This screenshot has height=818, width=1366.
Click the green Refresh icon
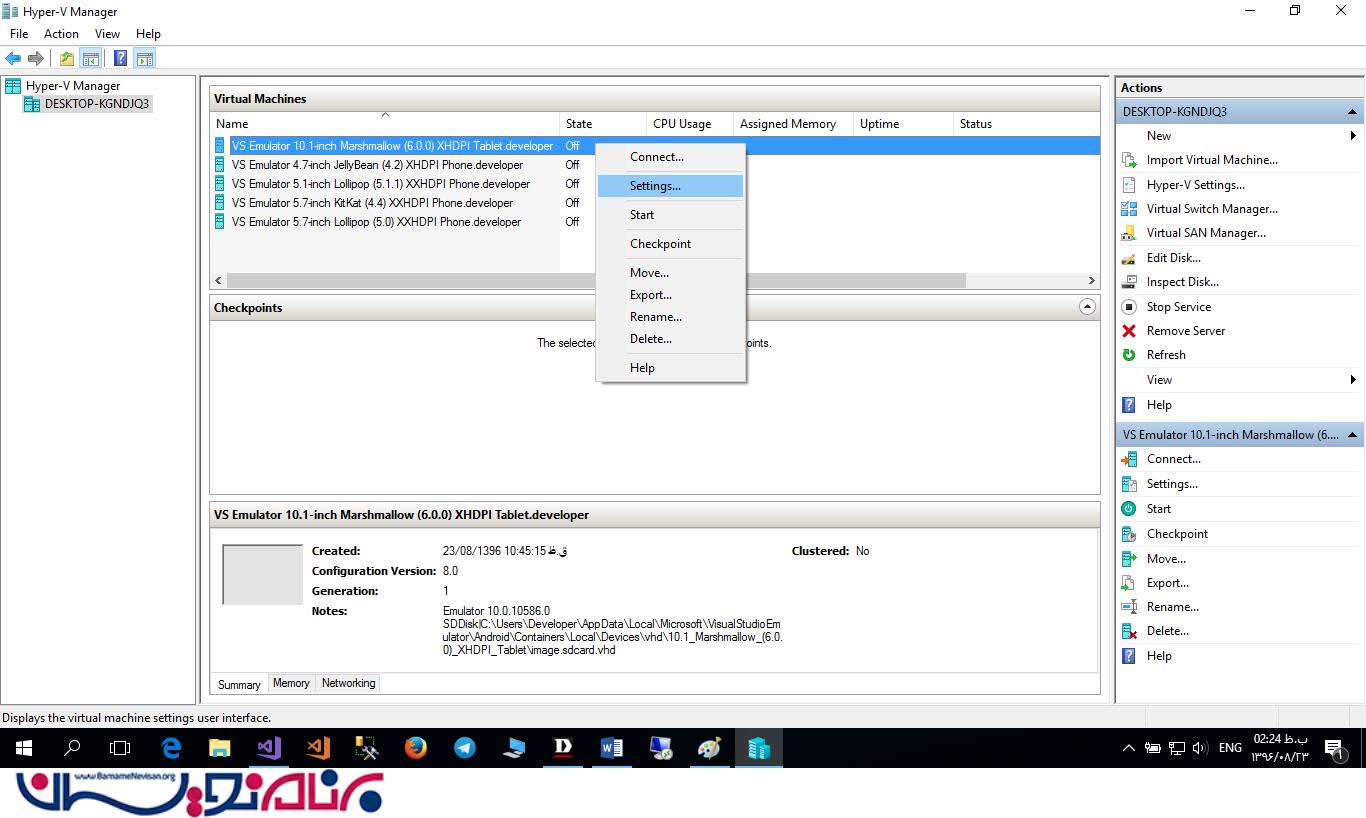1129,355
